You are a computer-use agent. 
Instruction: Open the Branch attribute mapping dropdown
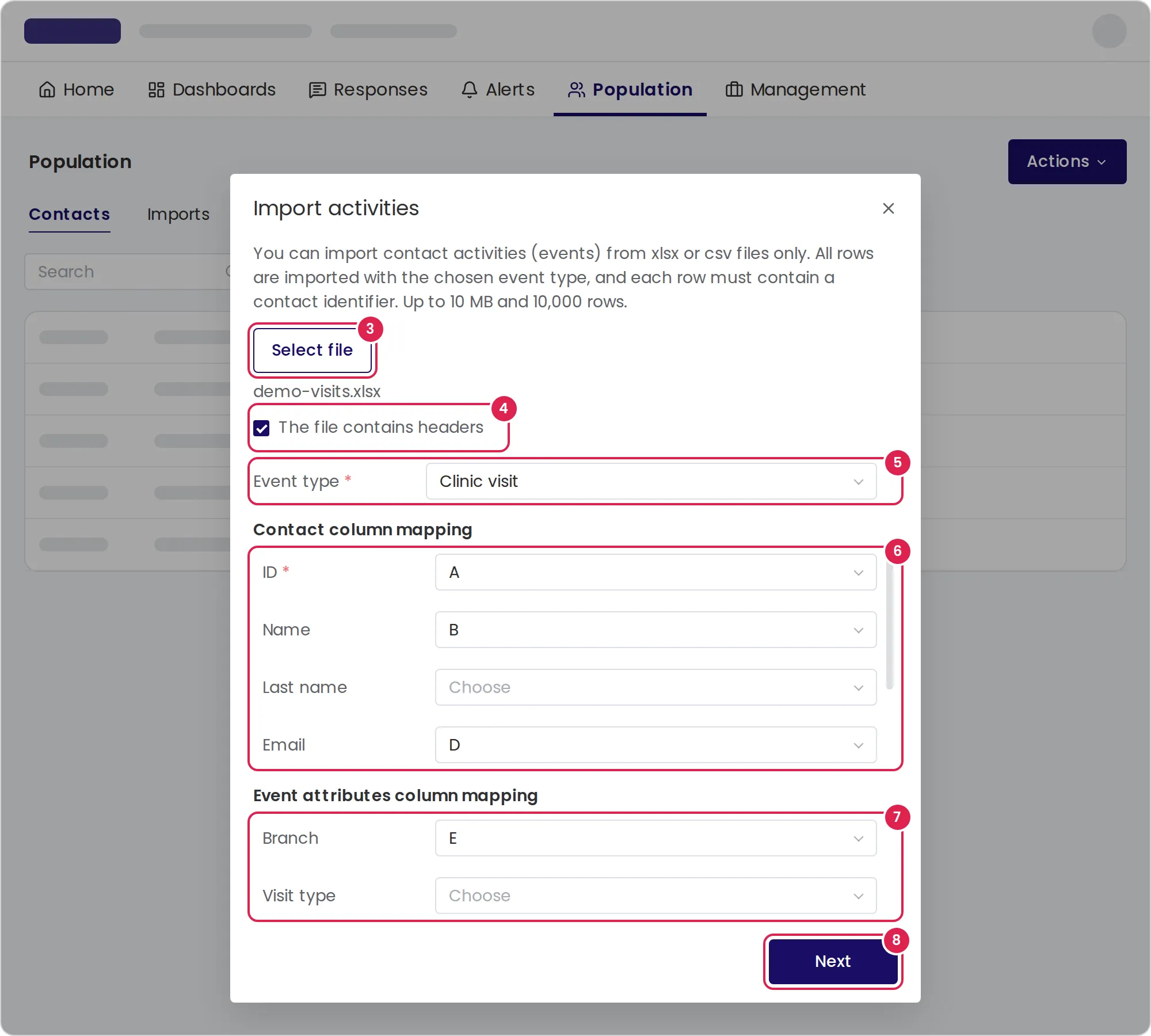tap(655, 838)
